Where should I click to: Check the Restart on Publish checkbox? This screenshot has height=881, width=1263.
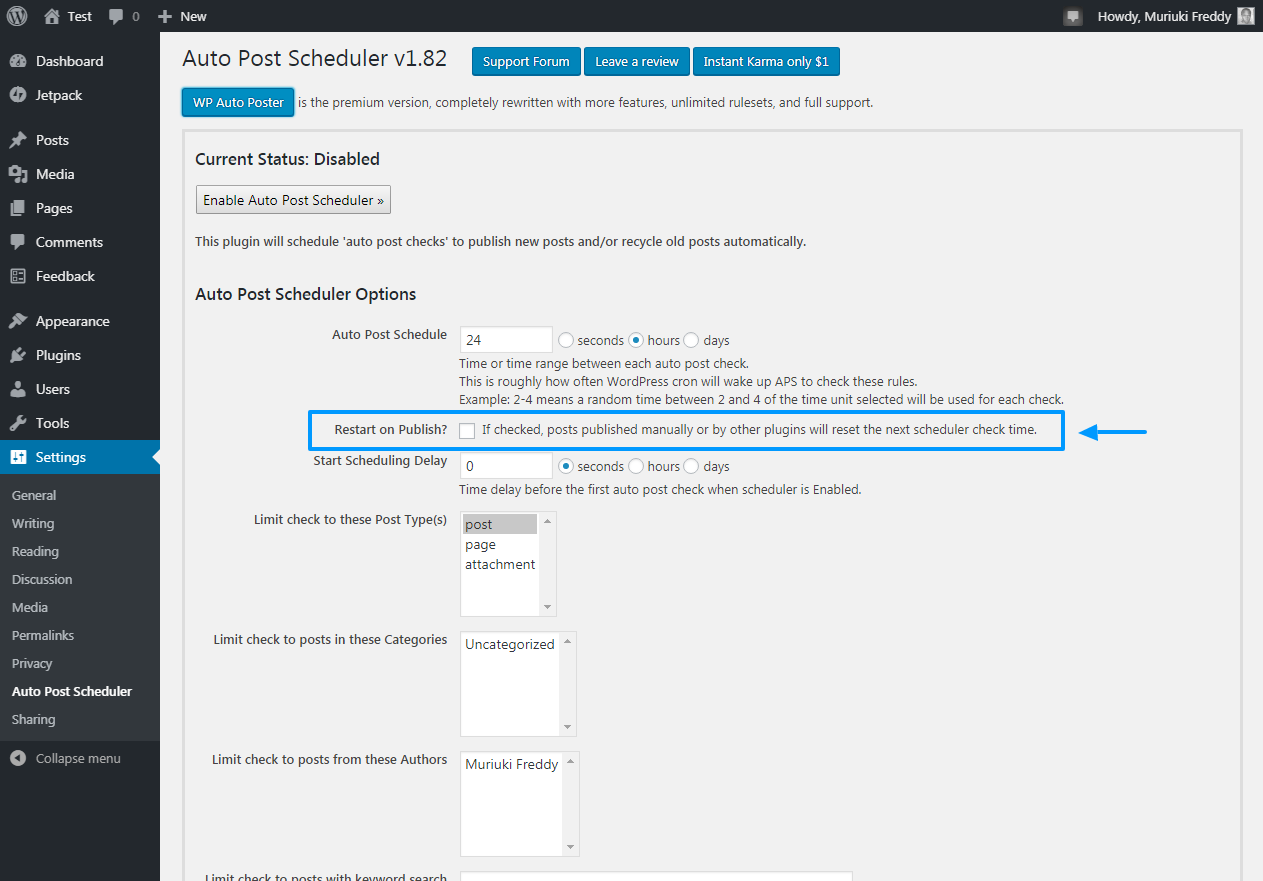tap(467, 430)
